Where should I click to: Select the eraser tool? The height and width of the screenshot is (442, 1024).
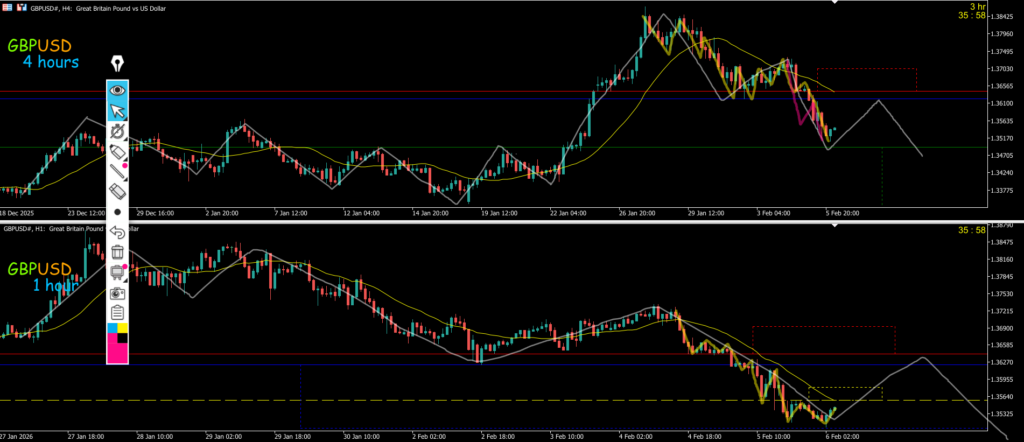(118, 190)
